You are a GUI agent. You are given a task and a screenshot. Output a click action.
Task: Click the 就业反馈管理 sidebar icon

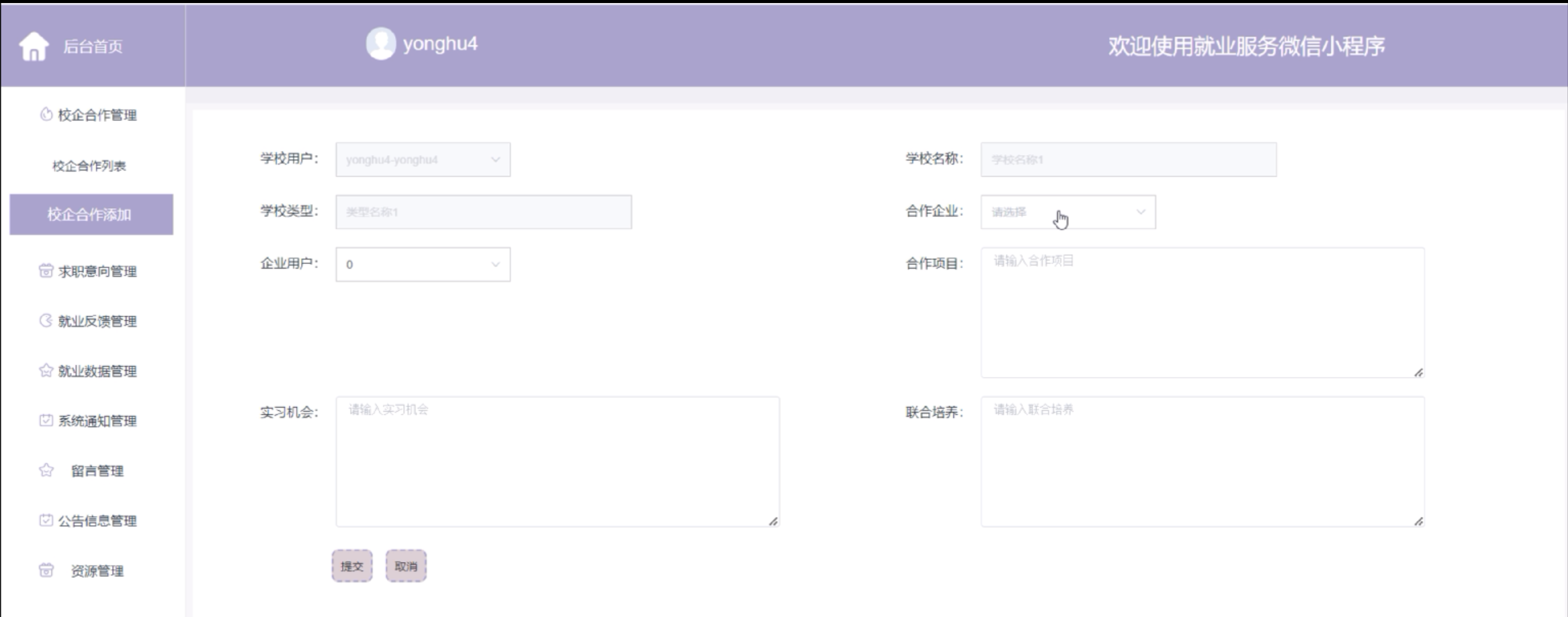click(x=46, y=321)
